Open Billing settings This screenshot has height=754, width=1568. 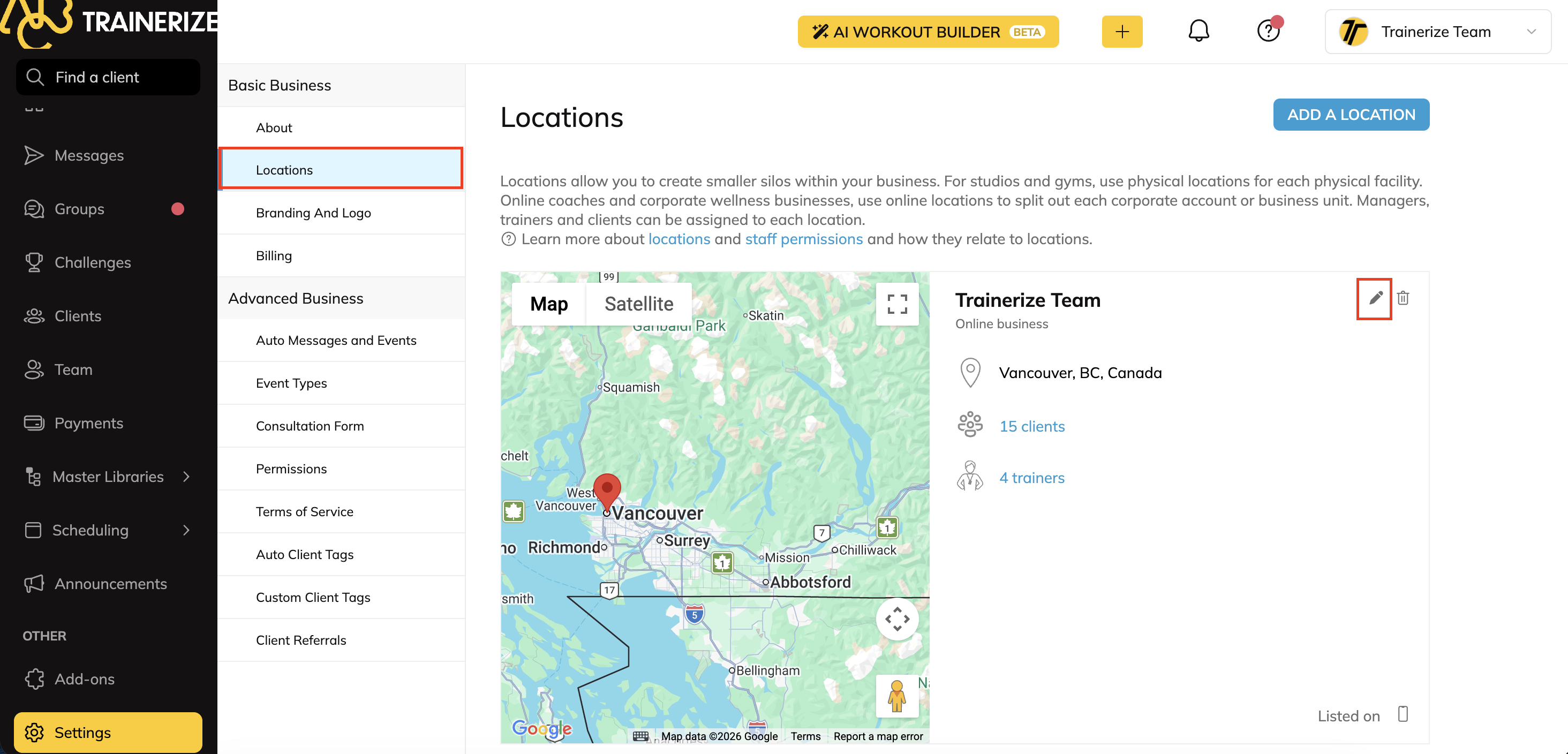[x=342, y=256]
